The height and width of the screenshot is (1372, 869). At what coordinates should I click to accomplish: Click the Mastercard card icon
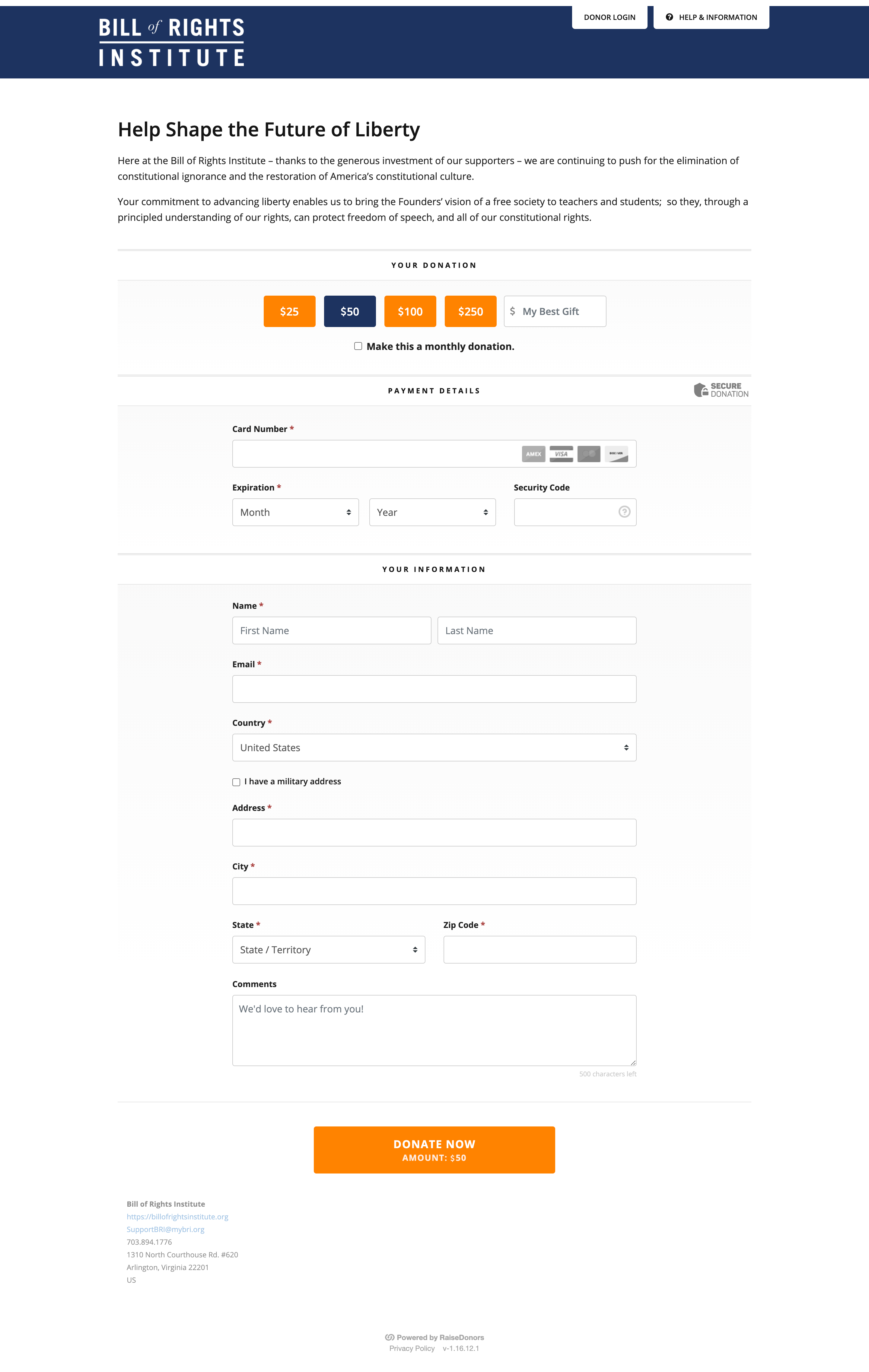589,454
